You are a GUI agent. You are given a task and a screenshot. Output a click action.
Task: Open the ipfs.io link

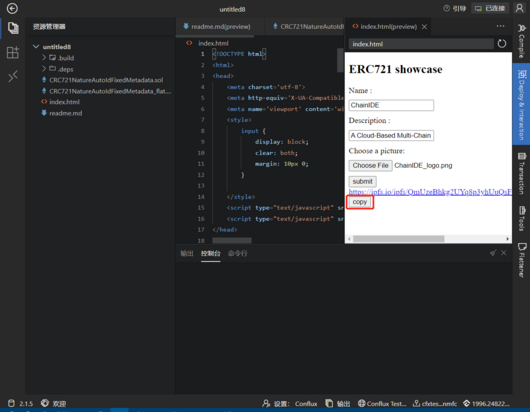coord(430,192)
